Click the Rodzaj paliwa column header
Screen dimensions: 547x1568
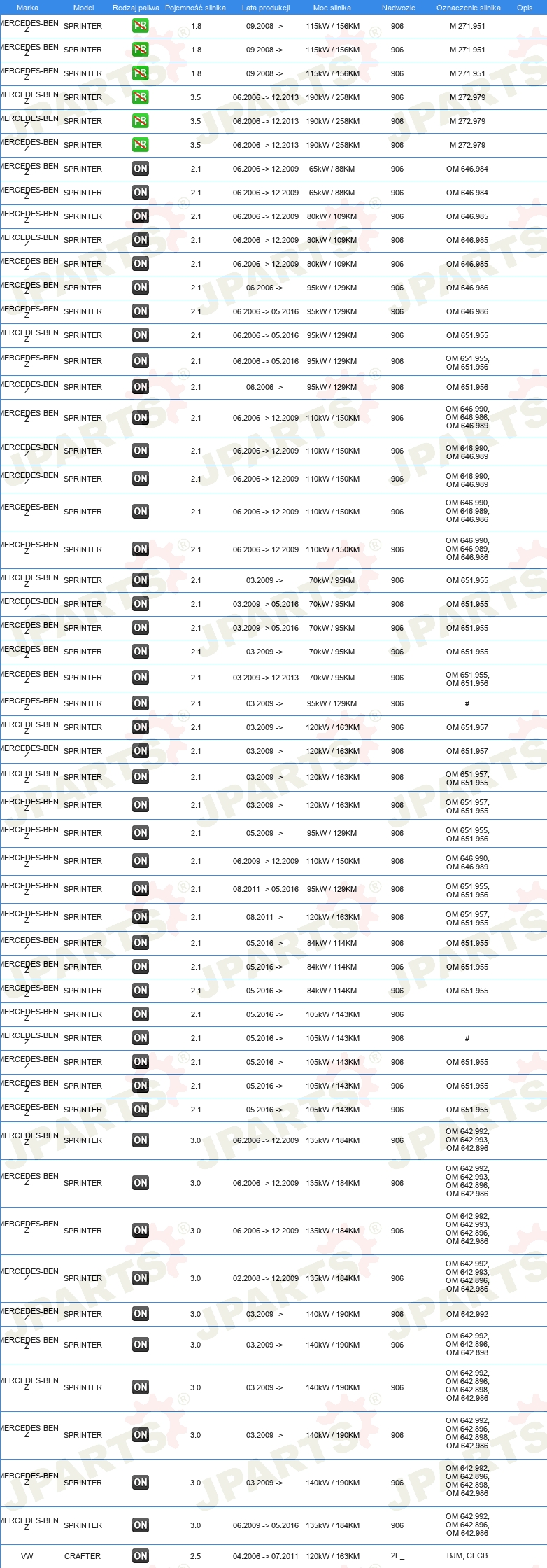(136, 8)
